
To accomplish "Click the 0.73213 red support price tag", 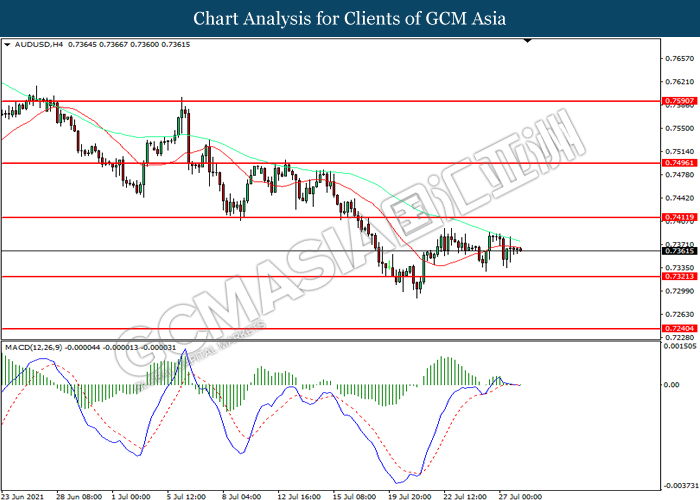I will point(678,277).
